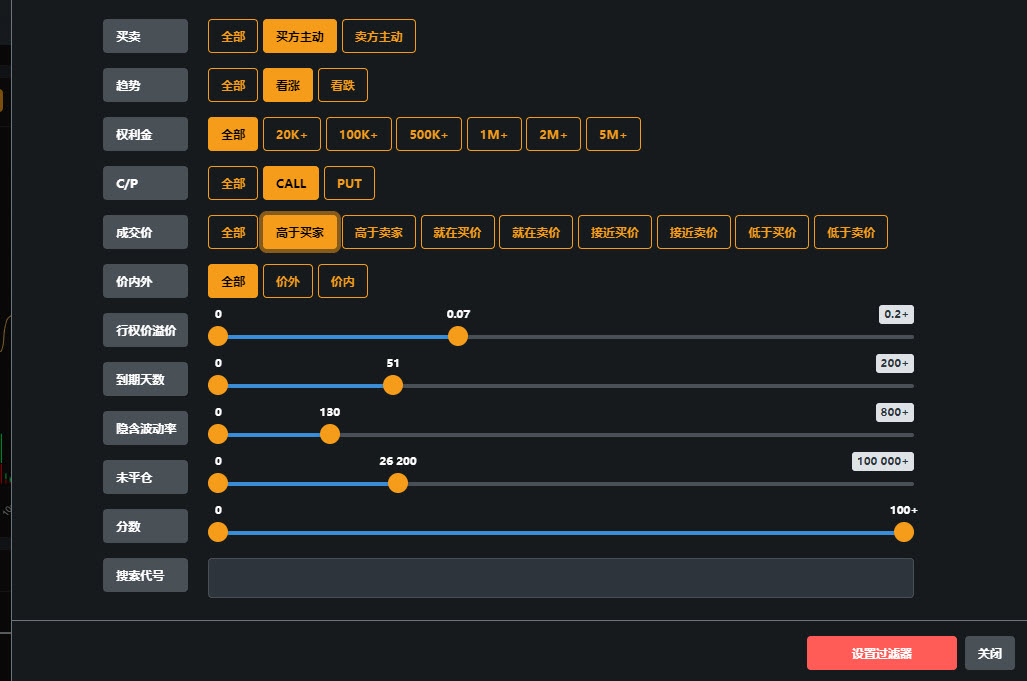The height and width of the screenshot is (681, 1027).
Task: Select the 1M+ premium filter
Action: click(494, 134)
